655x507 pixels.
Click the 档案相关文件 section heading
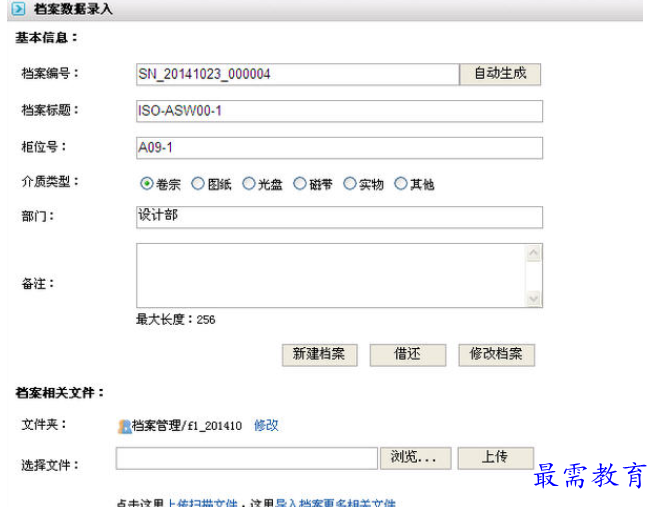[60, 393]
